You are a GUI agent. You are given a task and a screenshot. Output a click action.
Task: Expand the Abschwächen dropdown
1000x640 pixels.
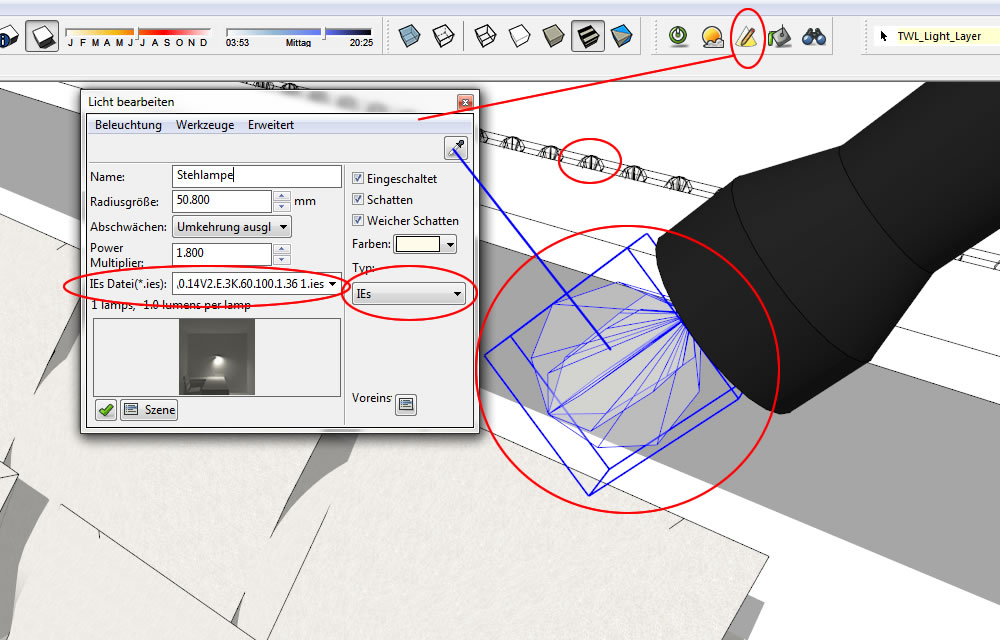coord(232,227)
